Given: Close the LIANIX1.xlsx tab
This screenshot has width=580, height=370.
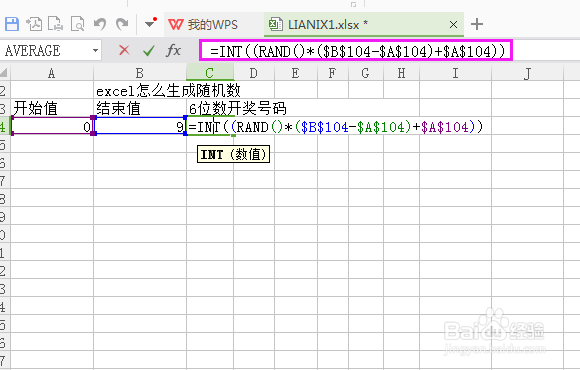Looking at the screenshot, I should [453, 25].
